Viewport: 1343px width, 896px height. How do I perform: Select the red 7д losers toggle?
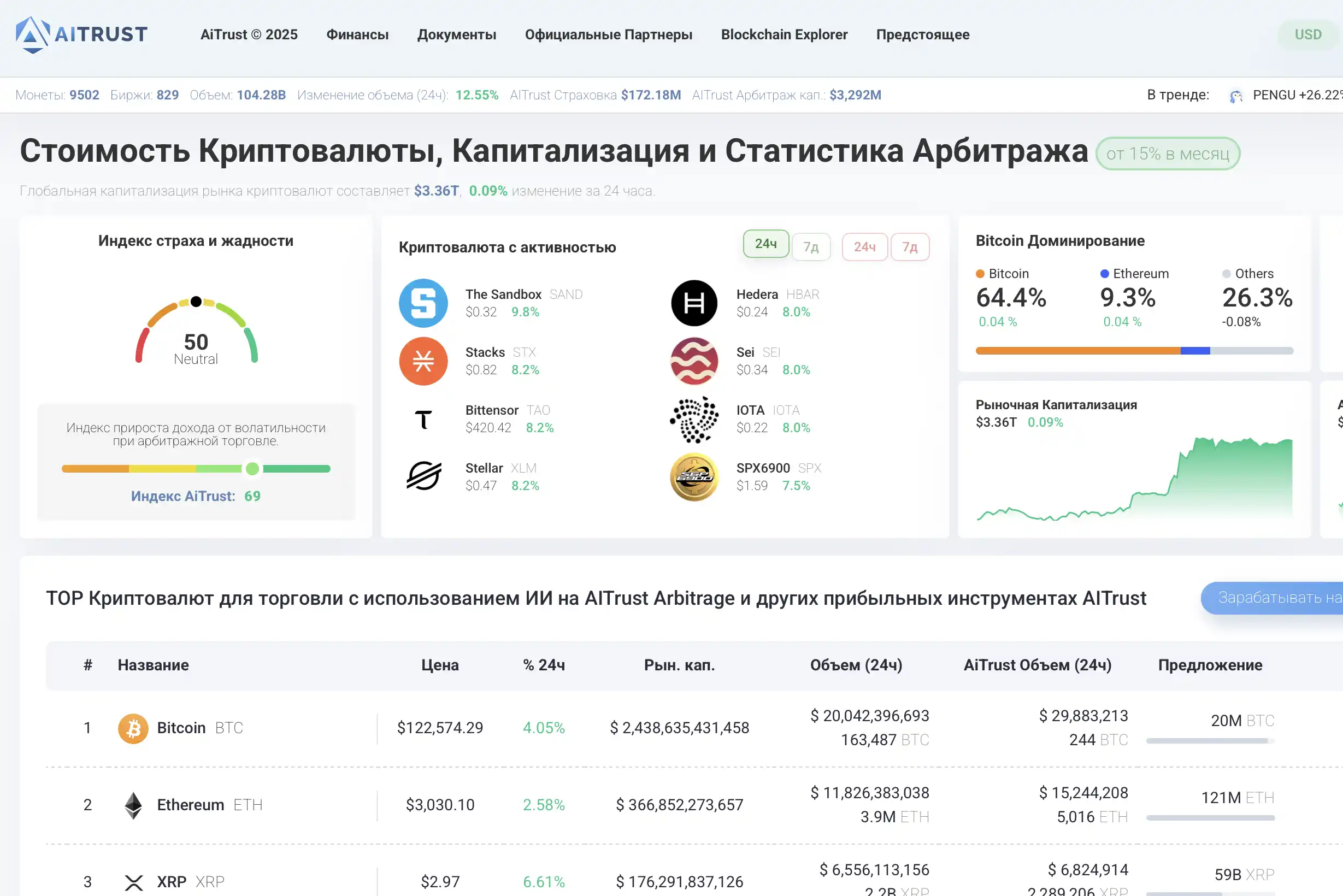[910, 247]
